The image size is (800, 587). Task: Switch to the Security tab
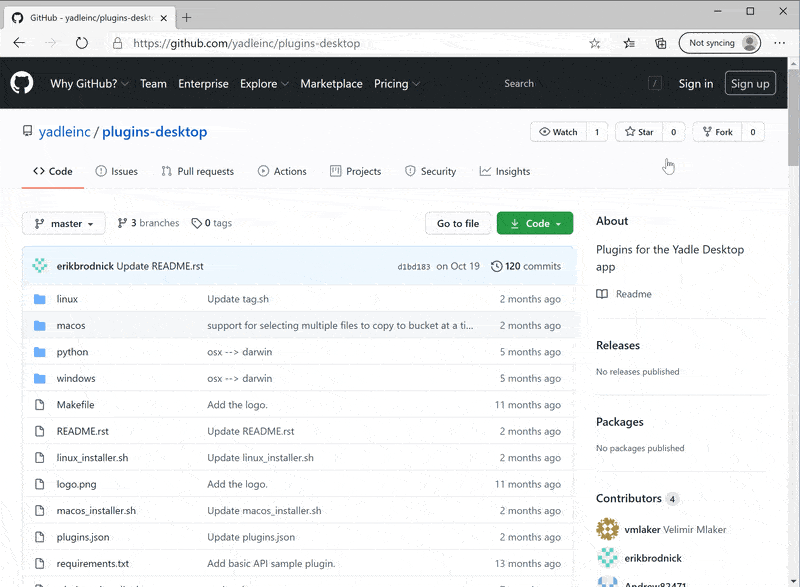[431, 171]
